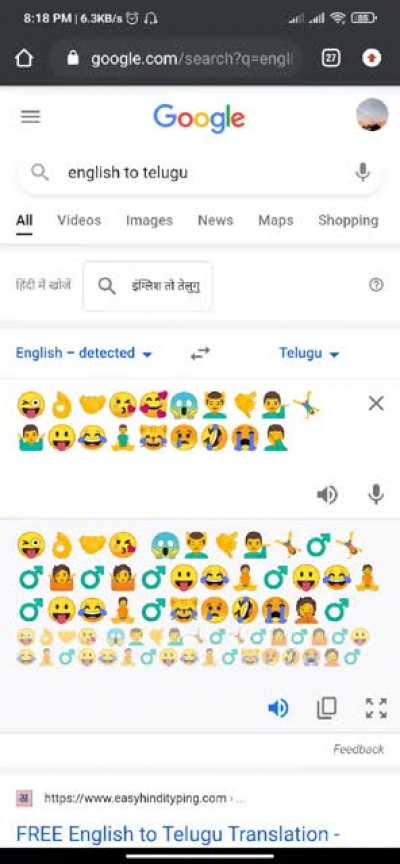400x864 pixels.
Task: Switch to the Videos tab
Action: tap(79, 220)
